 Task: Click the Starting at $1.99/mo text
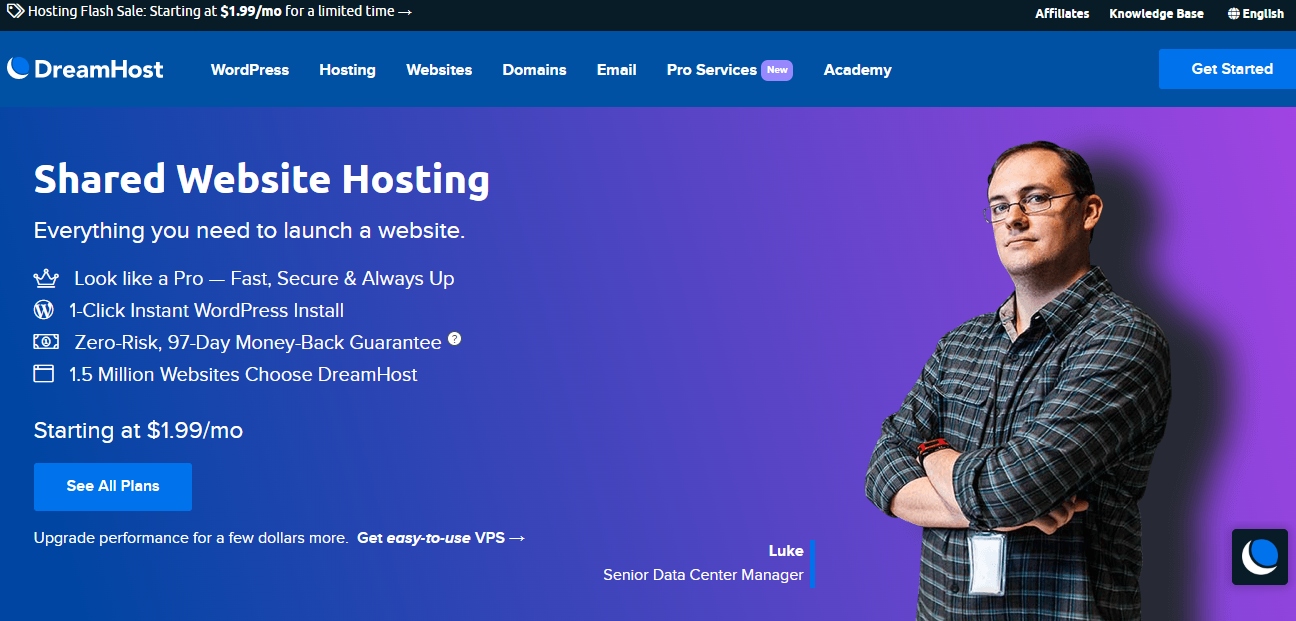138,431
